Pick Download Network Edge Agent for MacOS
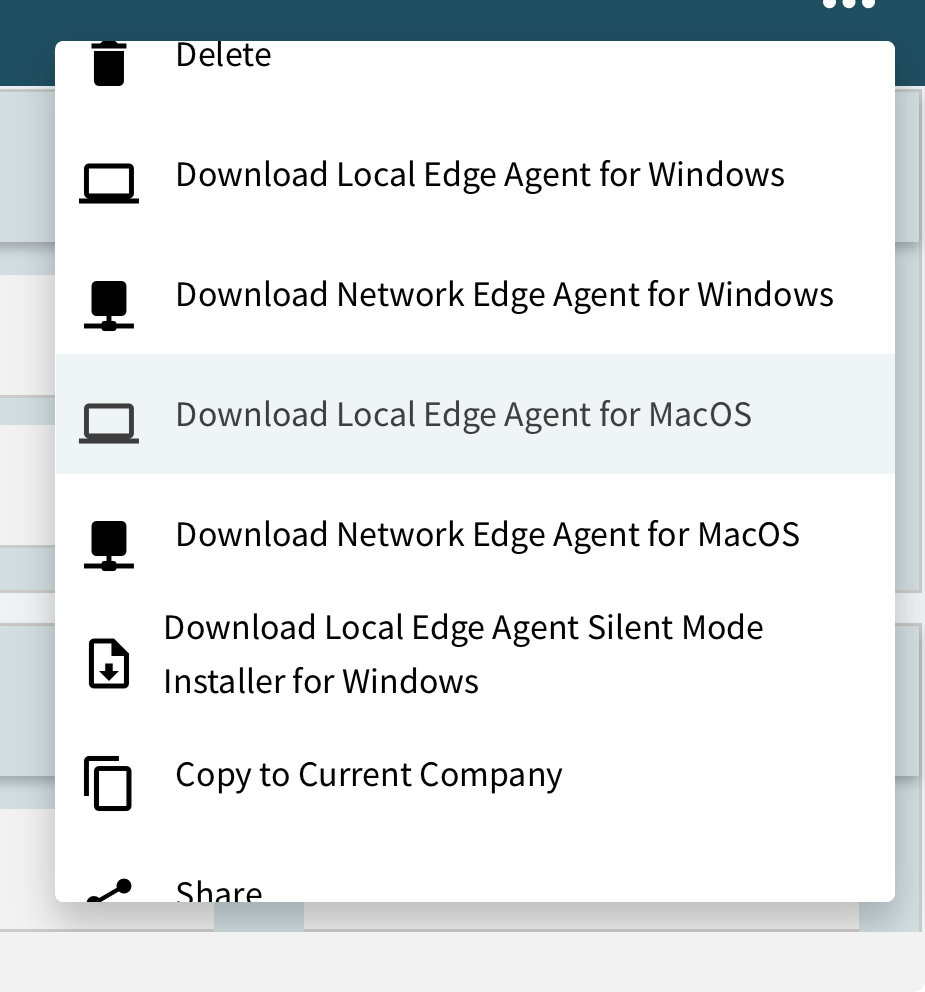Image resolution: width=925 pixels, height=992 pixels. tap(487, 535)
